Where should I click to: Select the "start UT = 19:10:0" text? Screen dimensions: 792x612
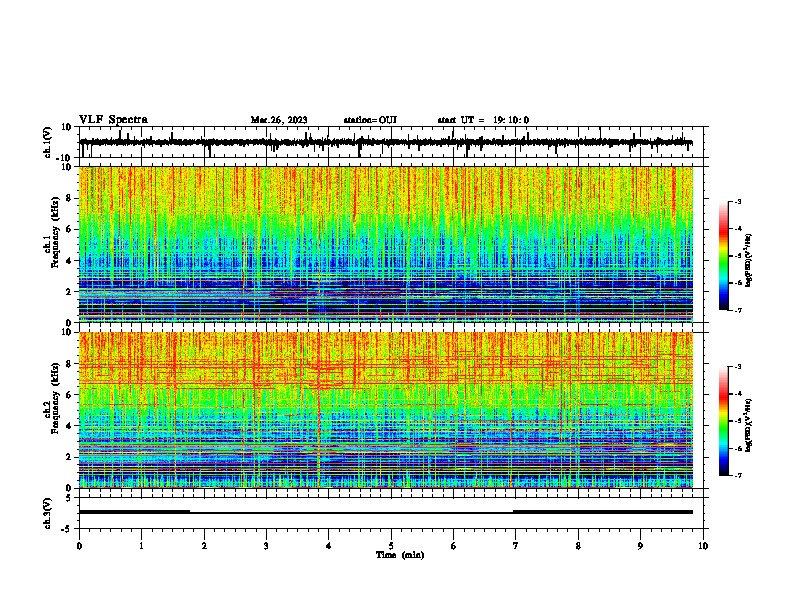[x=483, y=120]
